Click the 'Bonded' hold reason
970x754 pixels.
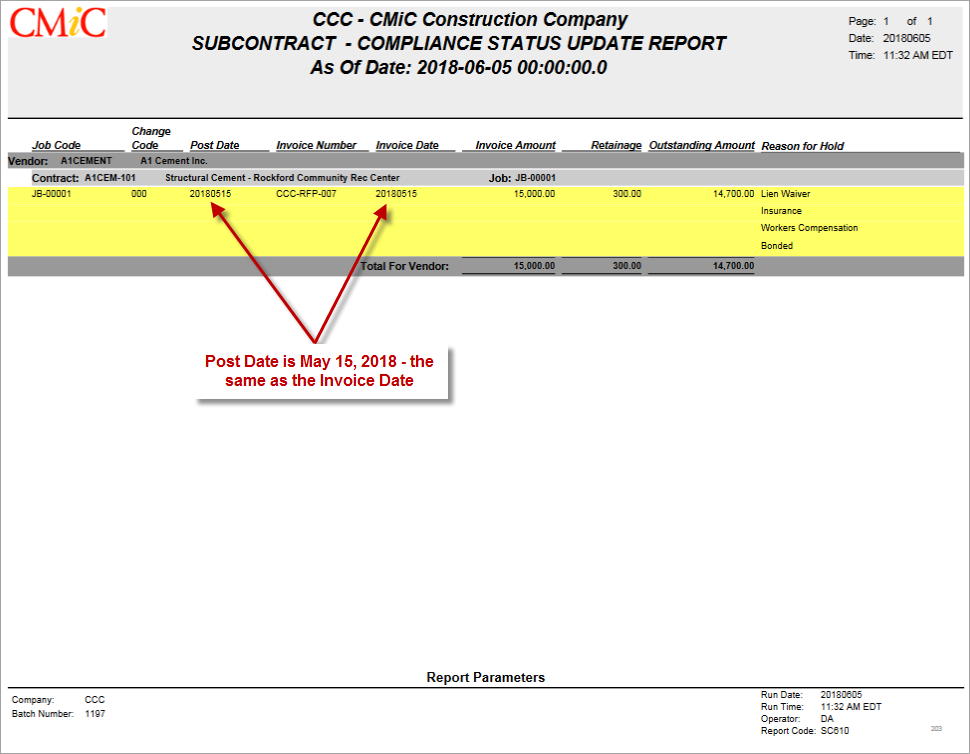pos(777,246)
